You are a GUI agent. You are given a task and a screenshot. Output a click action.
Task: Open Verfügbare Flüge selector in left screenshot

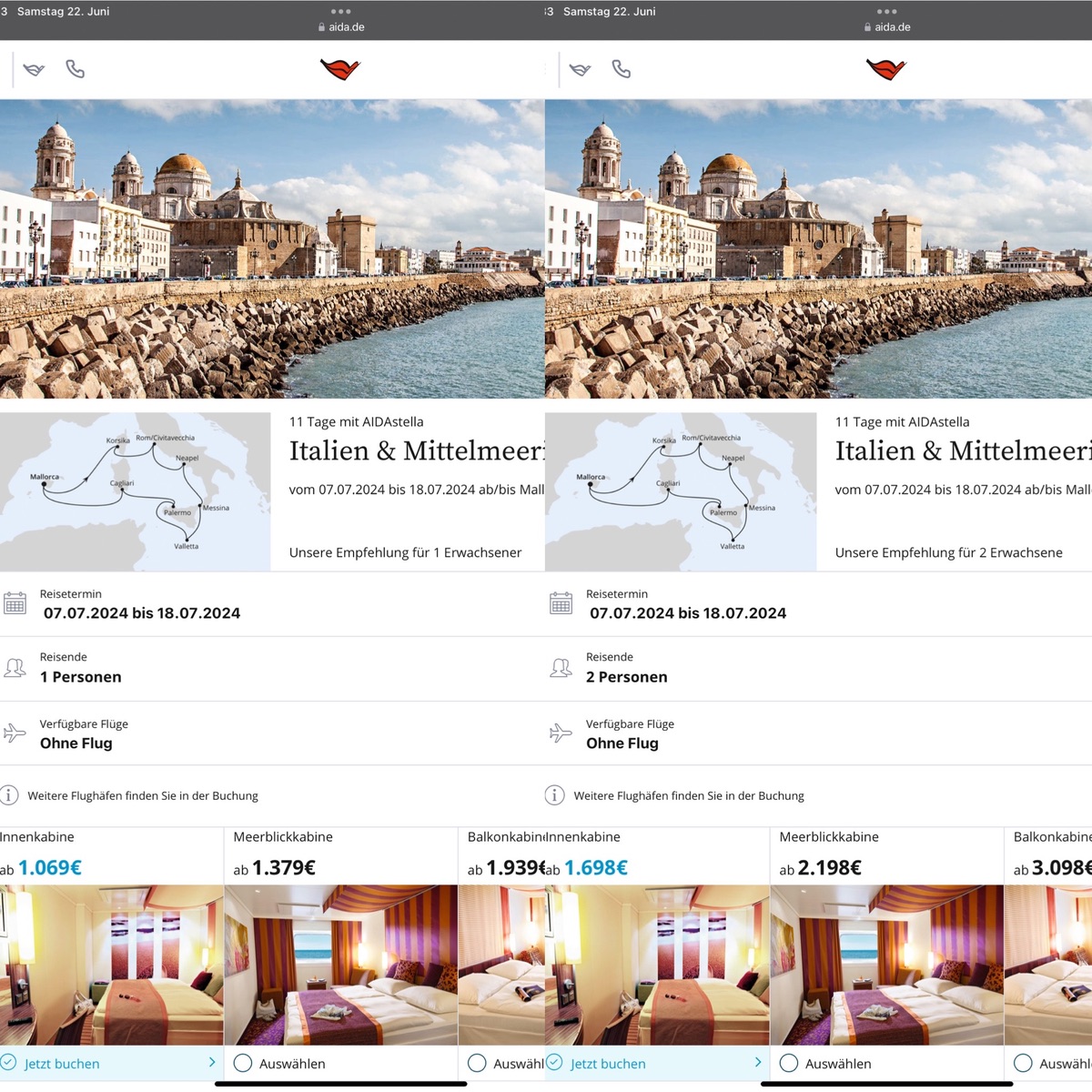pyautogui.click(x=272, y=733)
